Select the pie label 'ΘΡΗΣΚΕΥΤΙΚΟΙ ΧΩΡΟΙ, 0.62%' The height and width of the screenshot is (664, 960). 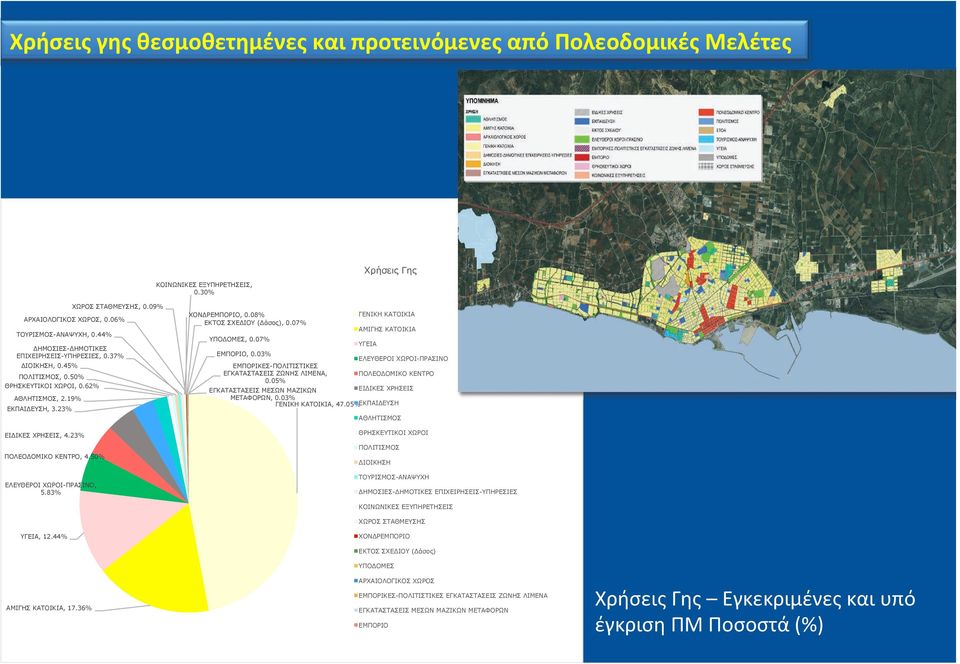click(x=51, y=386)
